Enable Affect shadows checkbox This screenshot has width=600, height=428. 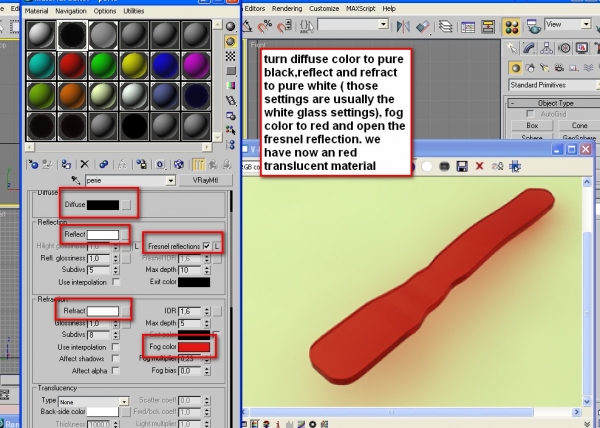click(x=116, y=358)
